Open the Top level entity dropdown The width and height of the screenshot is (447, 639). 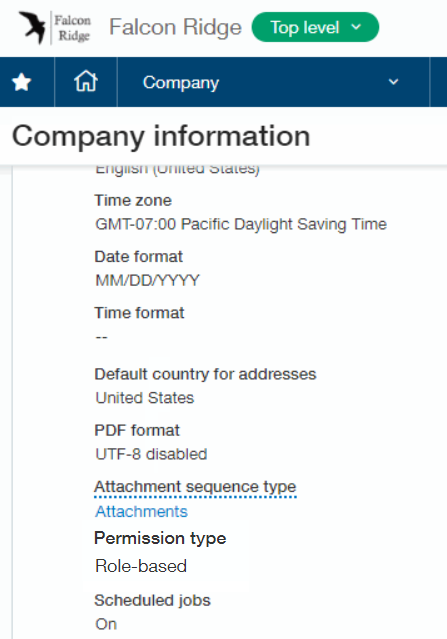(315, 27)
